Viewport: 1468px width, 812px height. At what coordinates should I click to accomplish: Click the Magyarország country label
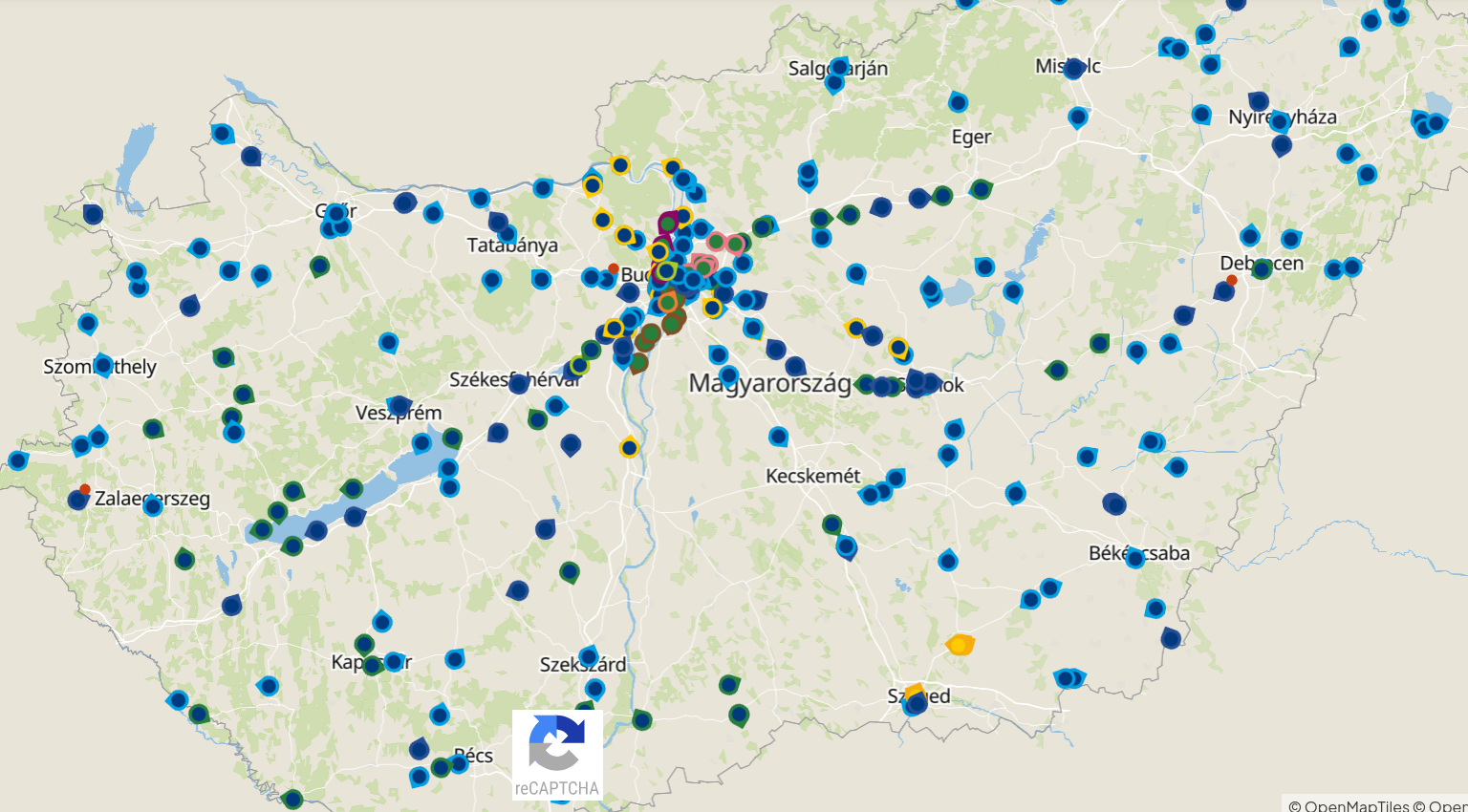point(769,384)
